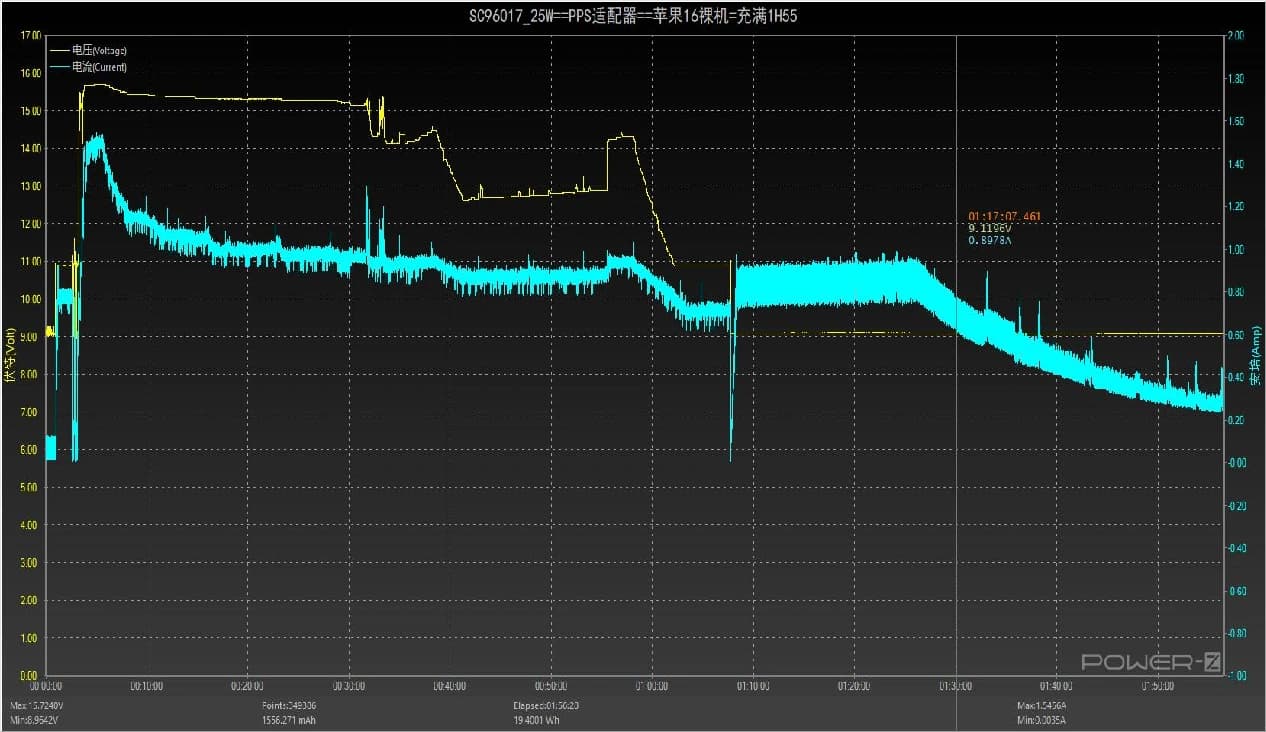This screenshot has height=732, width=1266.
Task: Click the Points count in the status bar
Action: 288,706
